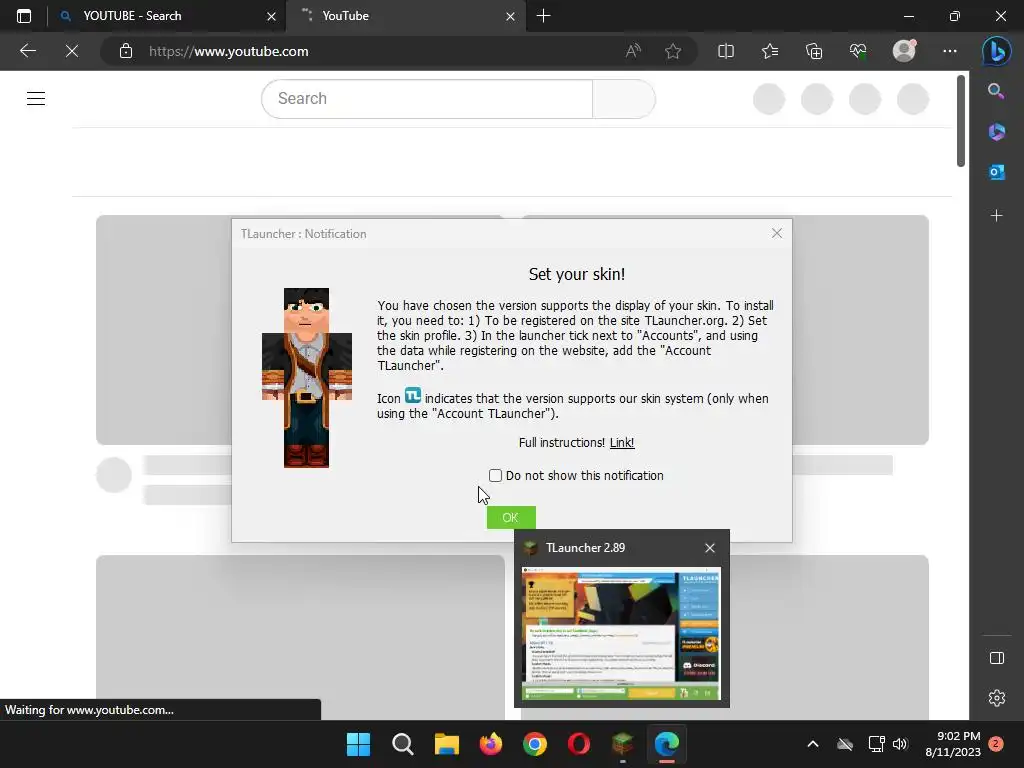Launch Firefox from the taskbar
This screenshot has height=768, width=1024.
point(490,744)
